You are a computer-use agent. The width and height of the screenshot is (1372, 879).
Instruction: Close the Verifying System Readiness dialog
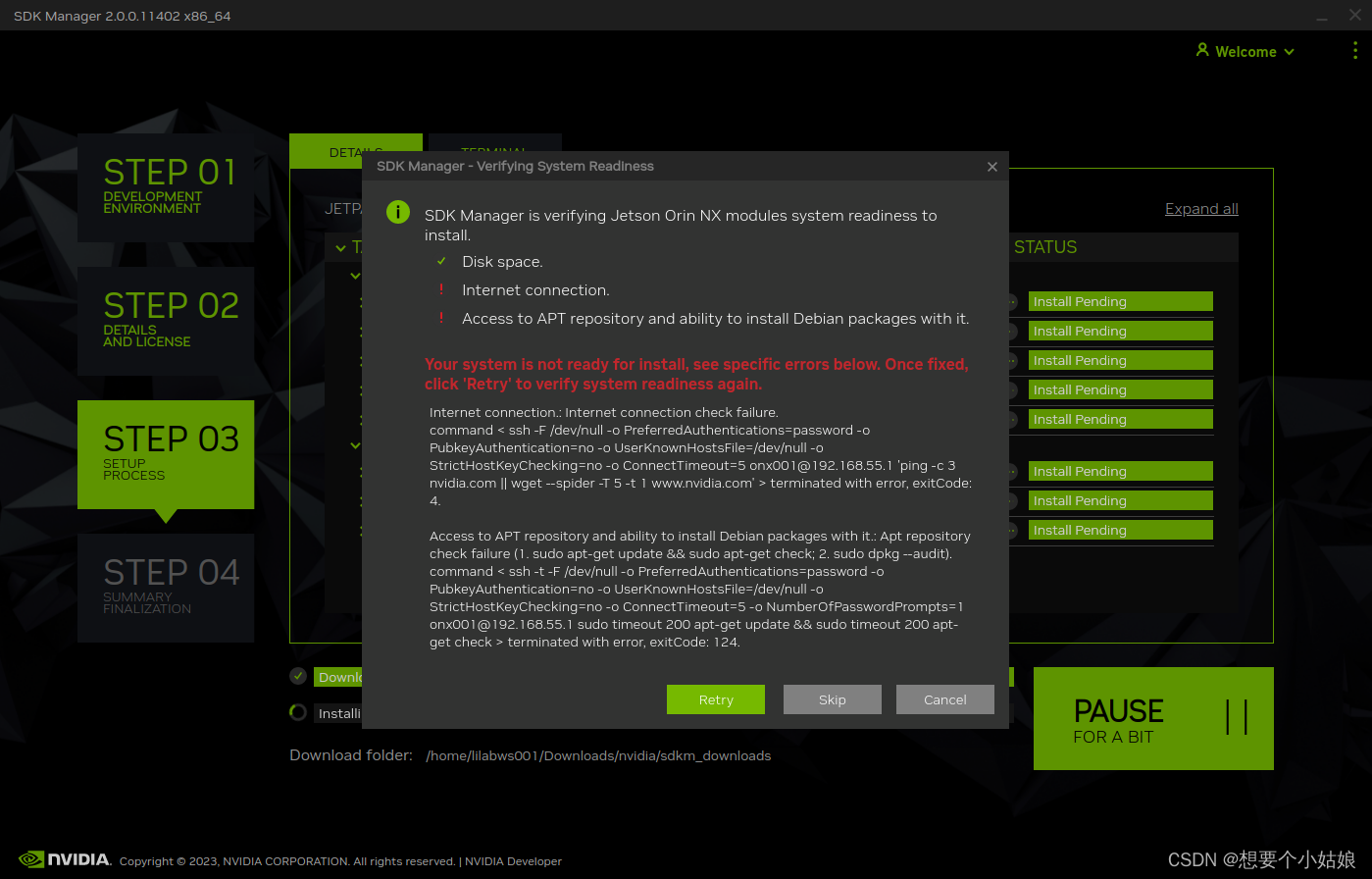pyautogui.click(x=992, y=167)
